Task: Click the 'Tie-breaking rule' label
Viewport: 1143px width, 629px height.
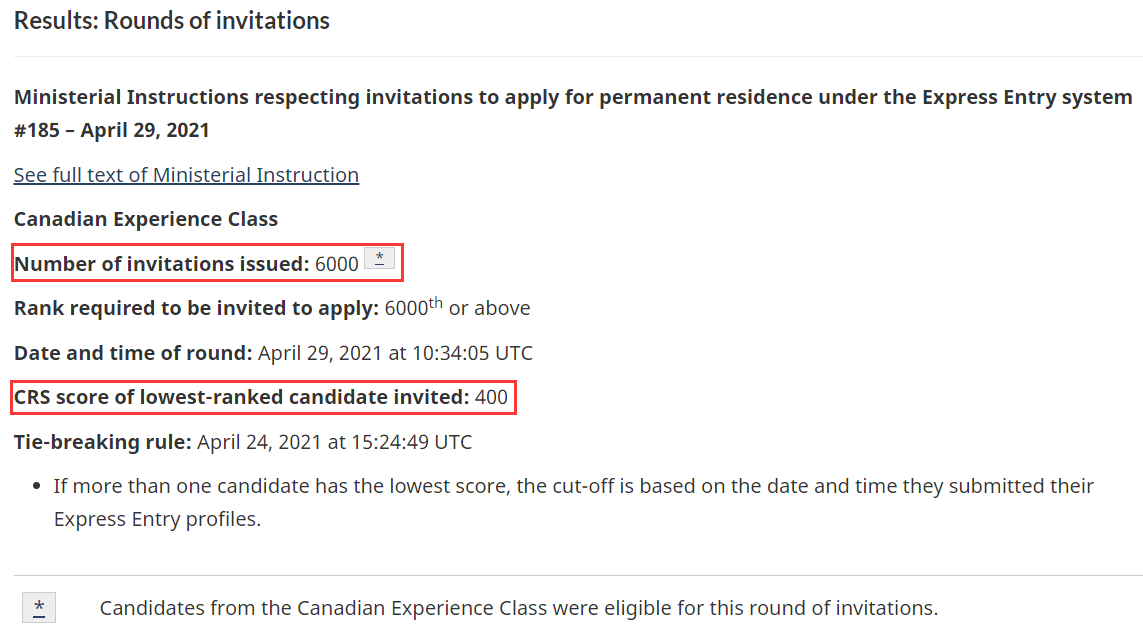Action: tap(102, 441)
